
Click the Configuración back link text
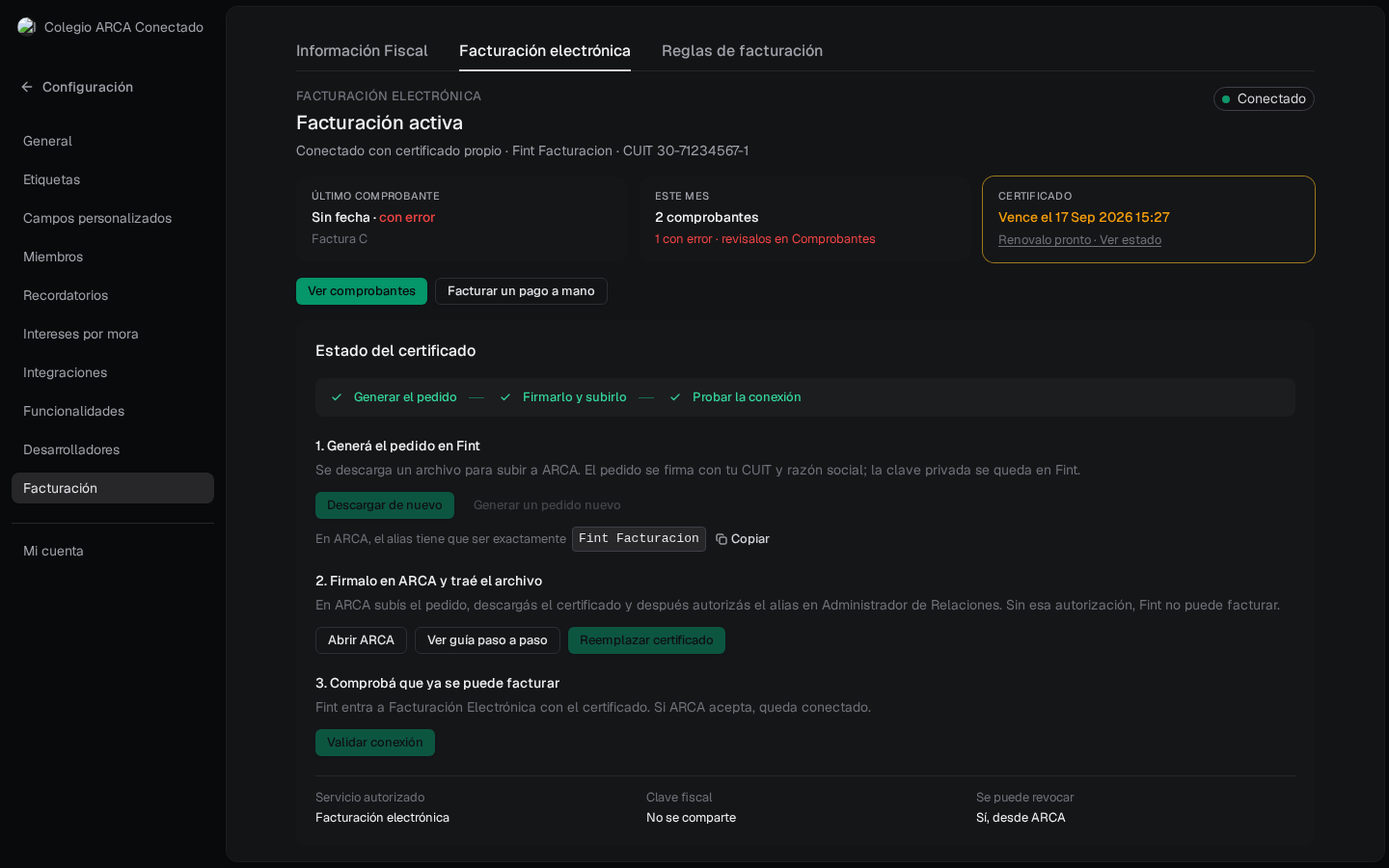(88, 87)
